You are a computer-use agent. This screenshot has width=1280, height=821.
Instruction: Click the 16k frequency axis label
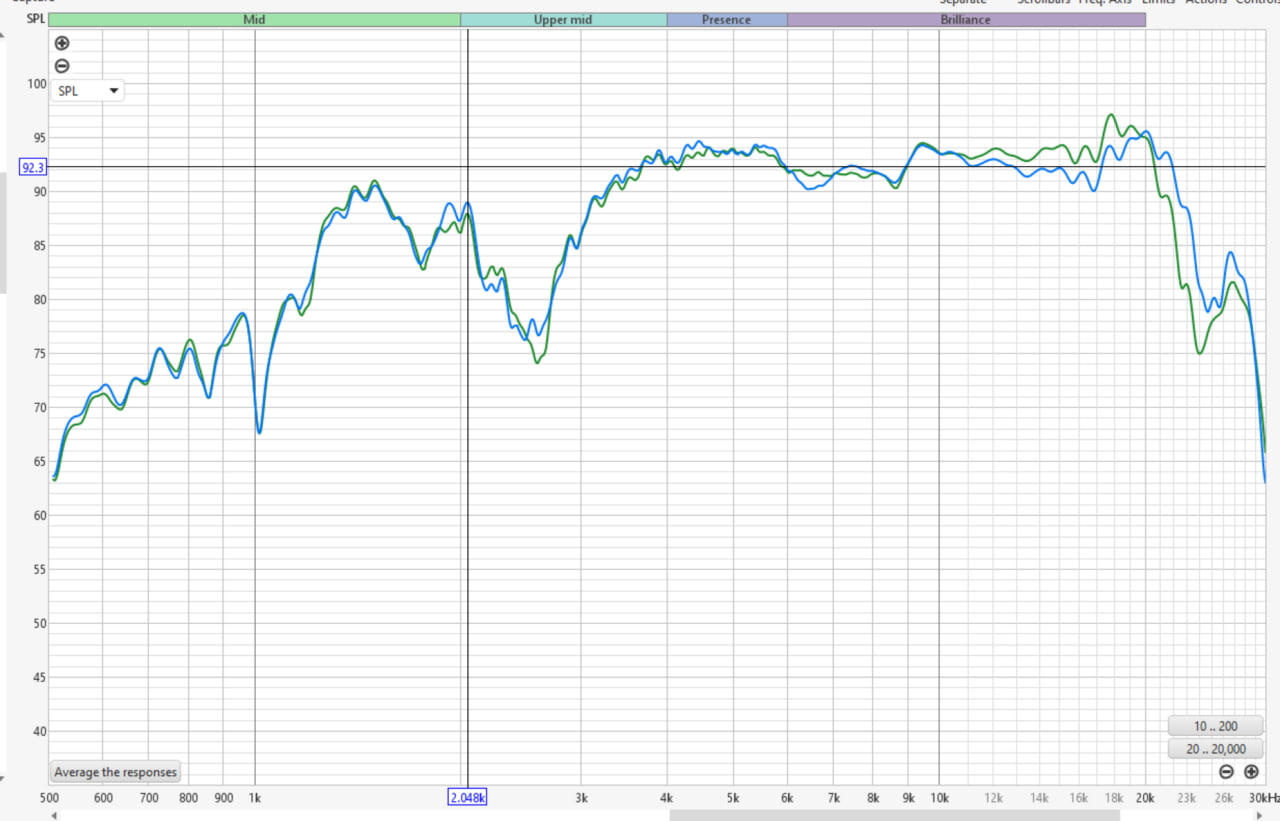[1079, 798]
